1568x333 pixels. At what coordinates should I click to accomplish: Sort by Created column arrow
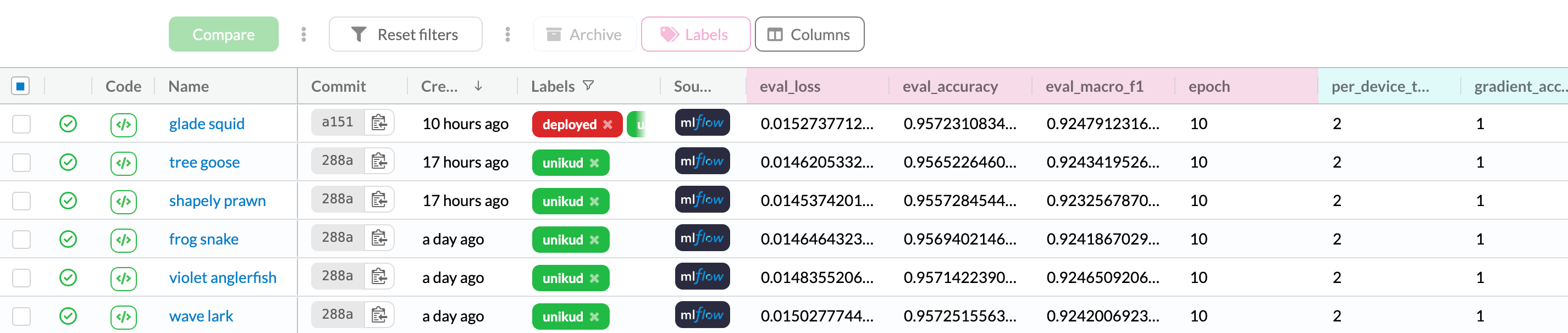pos(478,86)
